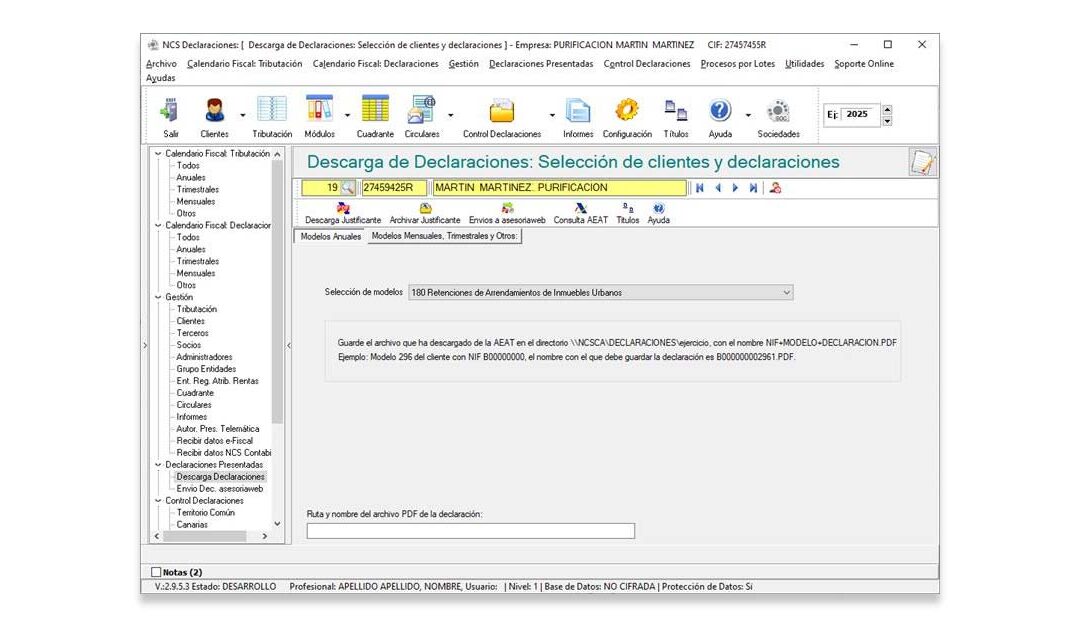Image resolution: width=1080 pixels, height=628 pixels.
Task: Collapse the Control Declaraciones tree node
Action: [158, 501]
